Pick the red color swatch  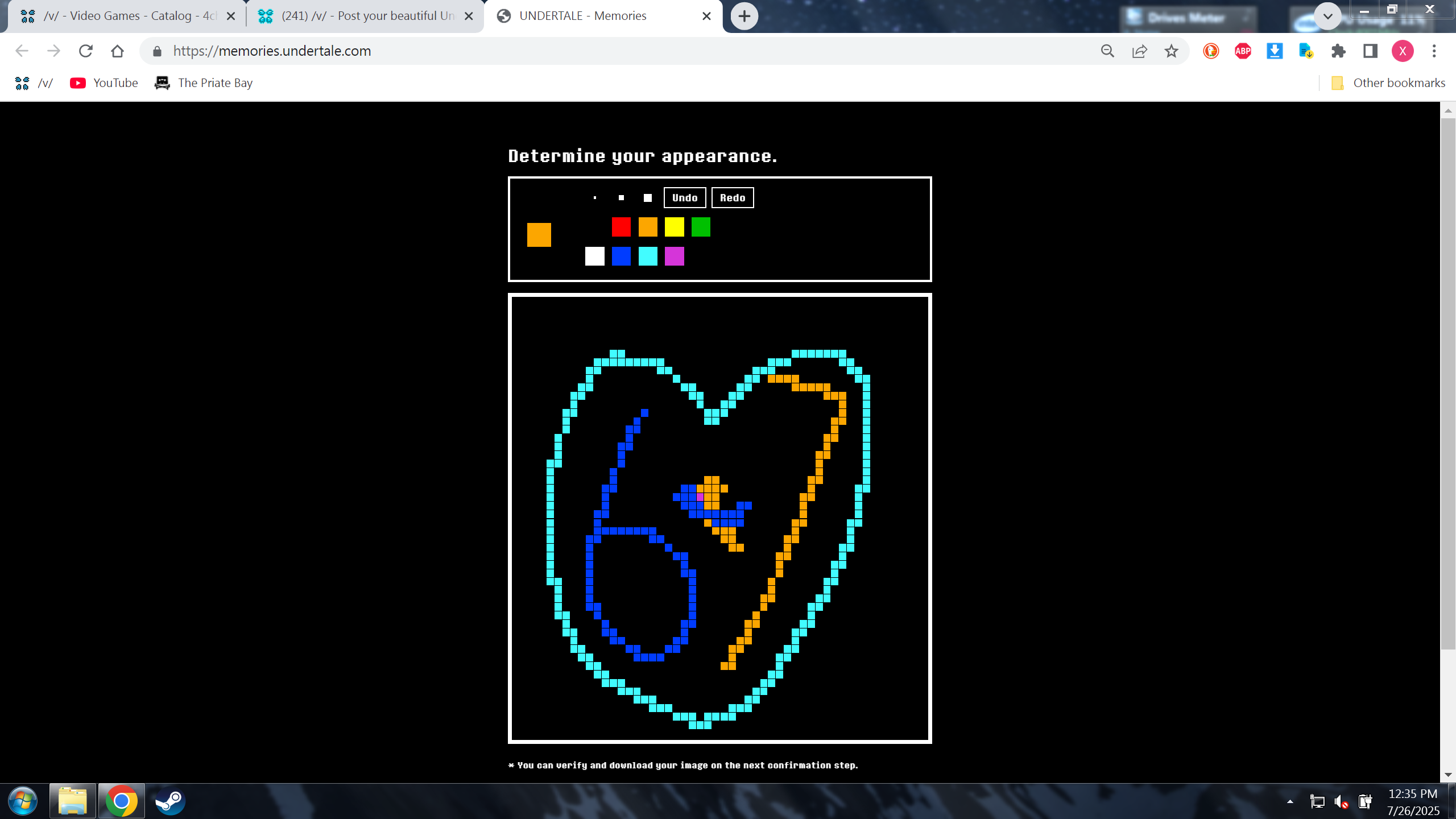click(x=621, y=227)
